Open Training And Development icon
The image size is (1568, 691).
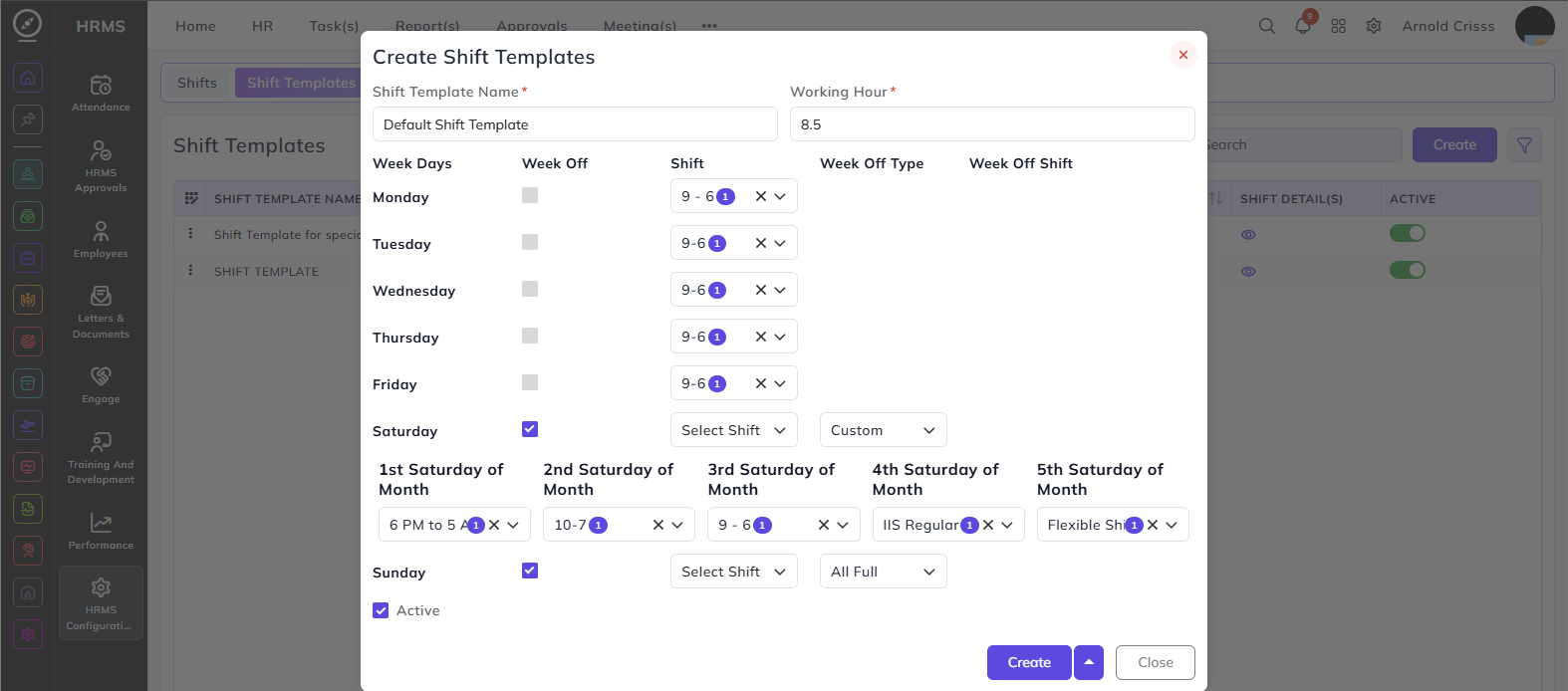click(x=101, y=457)
